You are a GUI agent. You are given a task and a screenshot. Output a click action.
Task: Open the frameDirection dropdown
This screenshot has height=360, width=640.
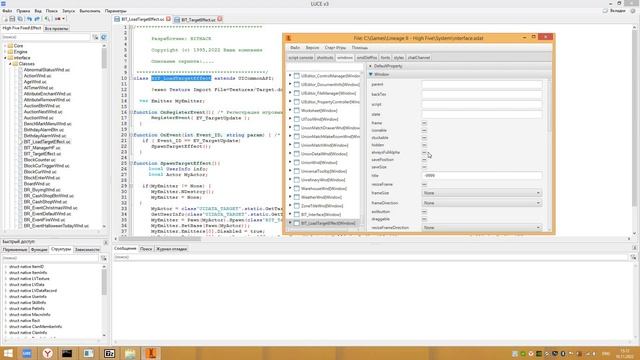482,203
